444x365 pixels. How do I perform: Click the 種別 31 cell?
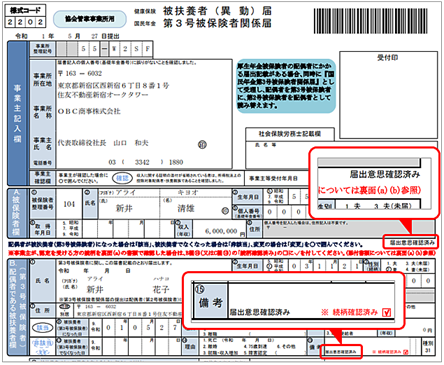(x=428, y=346)
